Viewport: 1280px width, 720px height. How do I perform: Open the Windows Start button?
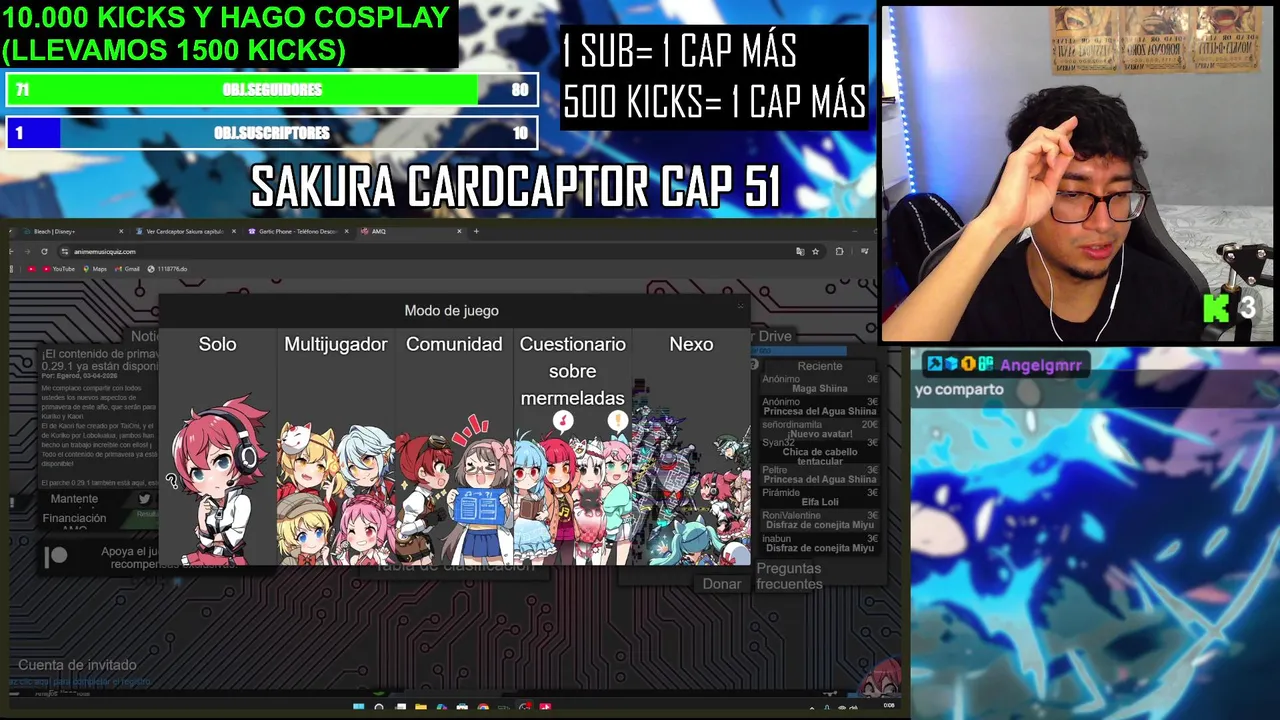click(x=358, y=707)
